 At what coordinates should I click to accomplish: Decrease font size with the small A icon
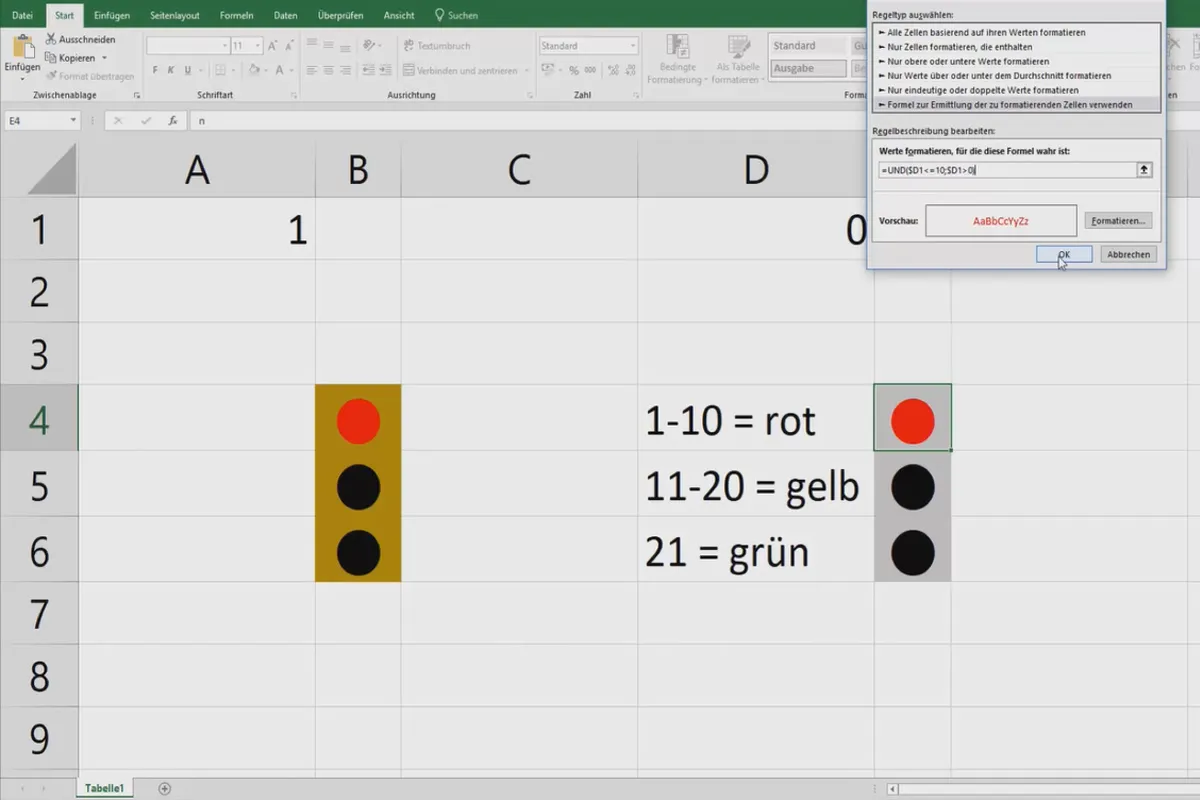click(x=290, y=46)
